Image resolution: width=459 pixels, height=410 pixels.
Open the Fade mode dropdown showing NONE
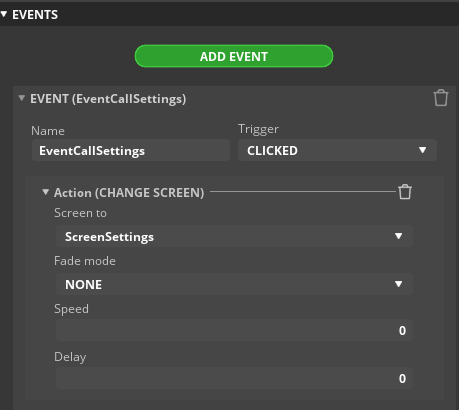pyautogui.click(x=234, y=284)
